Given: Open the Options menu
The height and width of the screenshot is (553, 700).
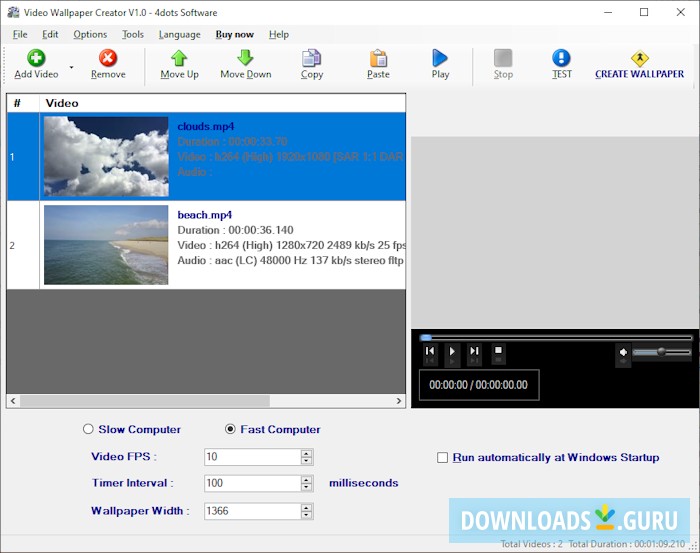Looking at the screenshot, I should [90, 34].
